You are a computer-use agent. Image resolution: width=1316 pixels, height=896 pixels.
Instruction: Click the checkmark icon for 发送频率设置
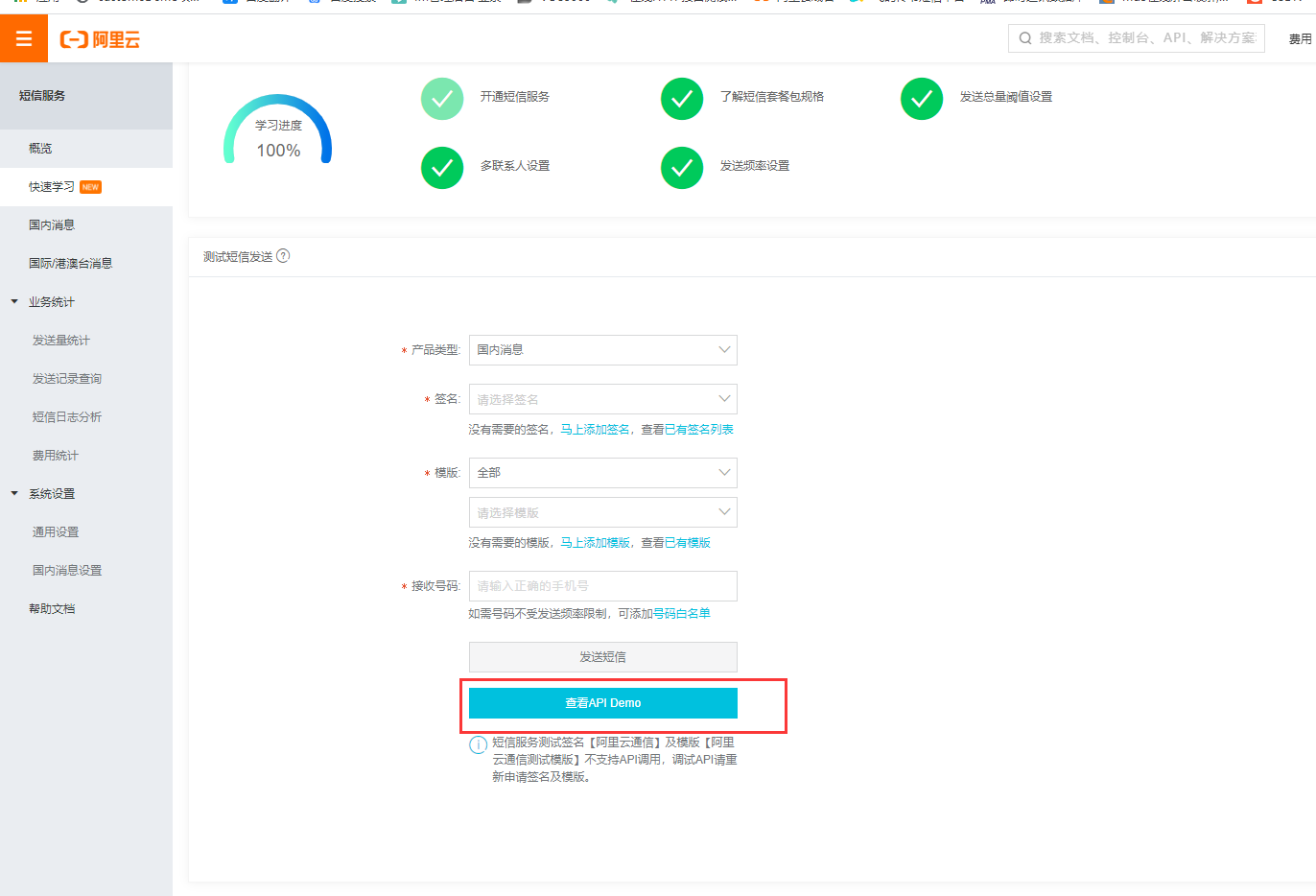pyautogui.click(x=681, y=166)
